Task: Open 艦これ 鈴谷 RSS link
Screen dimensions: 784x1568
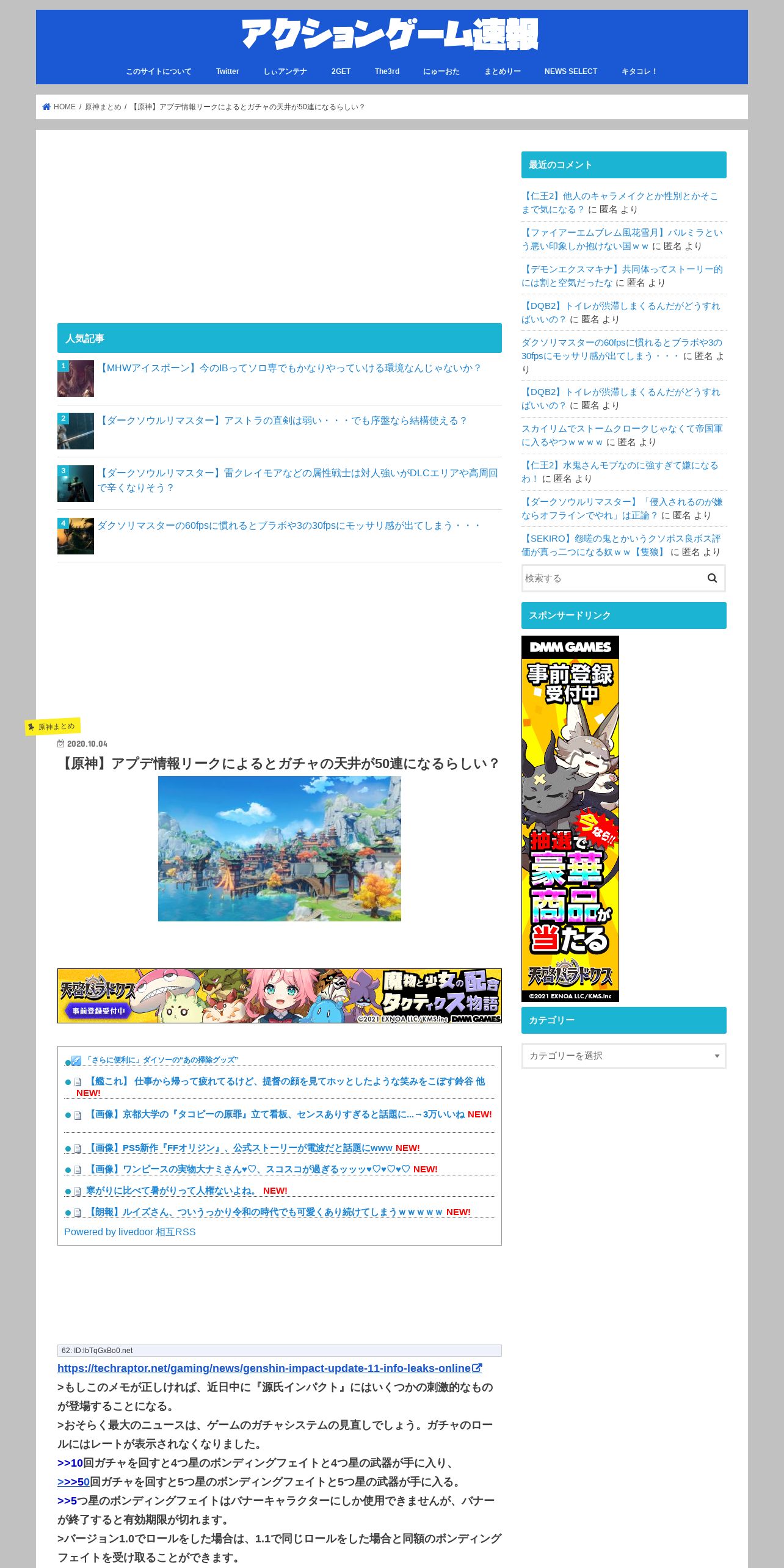Action: 286,1081
